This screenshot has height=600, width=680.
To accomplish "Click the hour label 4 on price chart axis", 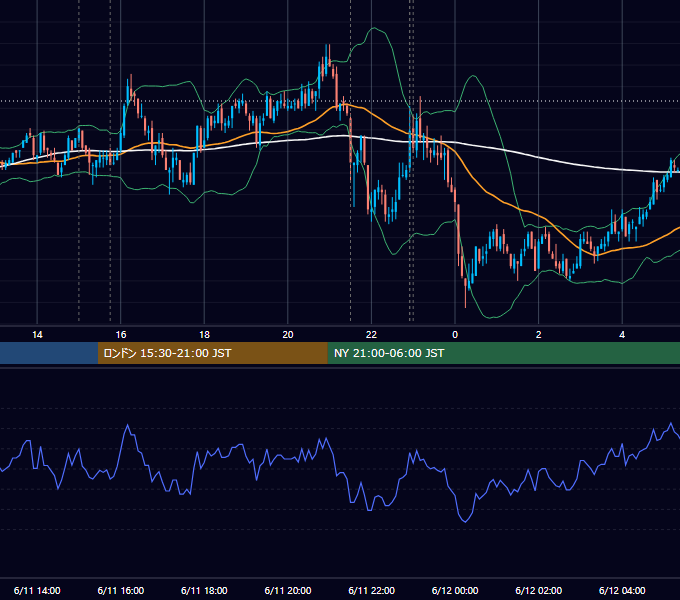I will pyautogui.click(x=622, y=335).
